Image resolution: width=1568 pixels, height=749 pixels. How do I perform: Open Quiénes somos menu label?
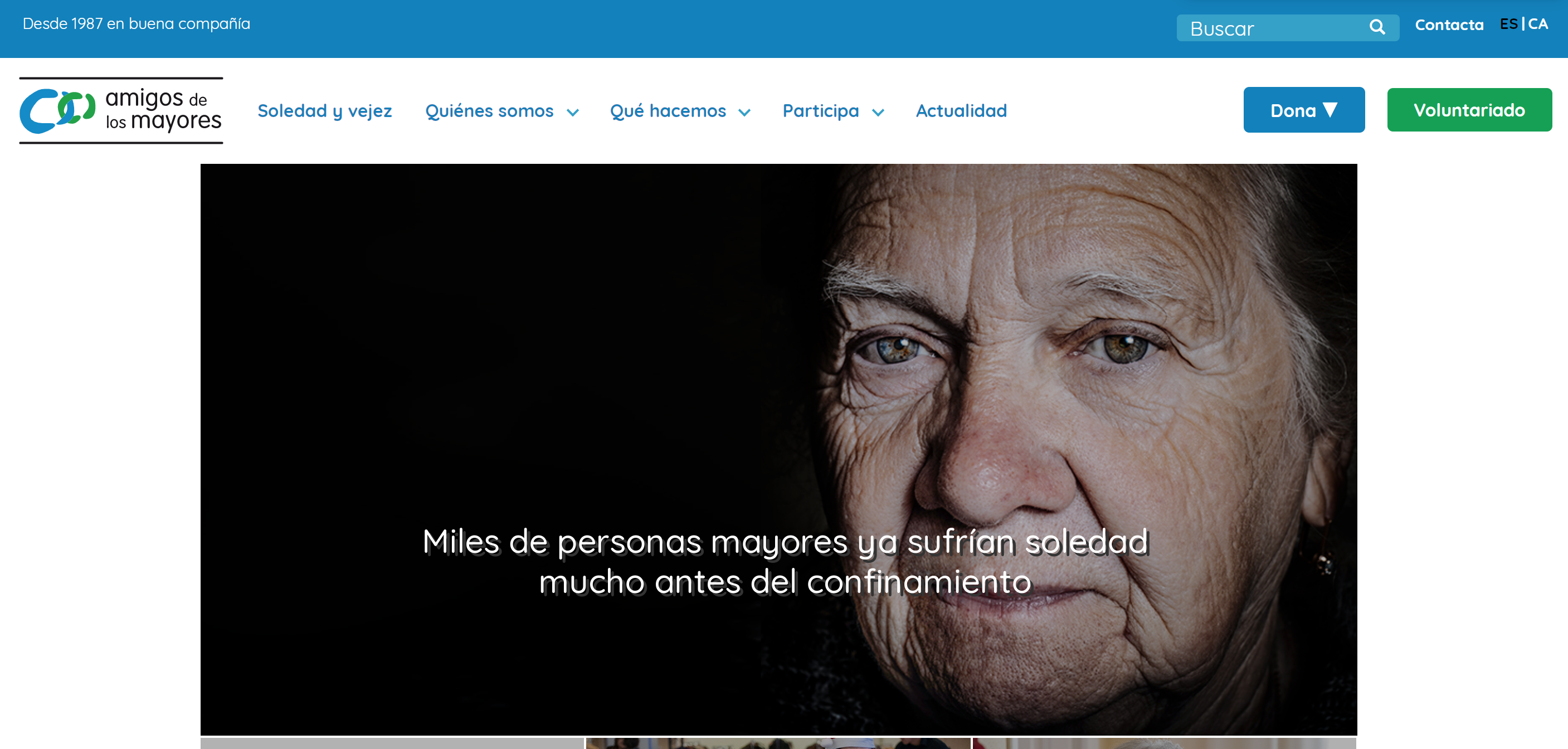tap(489, 111)
